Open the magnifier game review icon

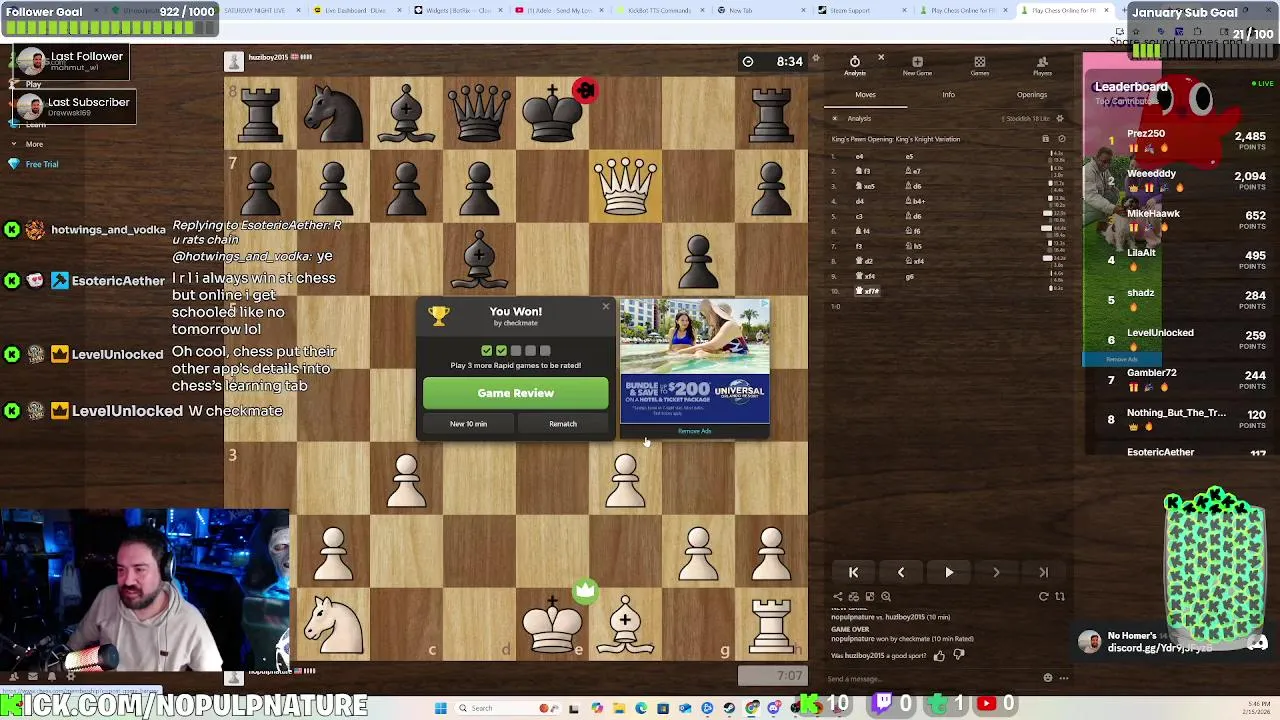click(x=886, y=597)
